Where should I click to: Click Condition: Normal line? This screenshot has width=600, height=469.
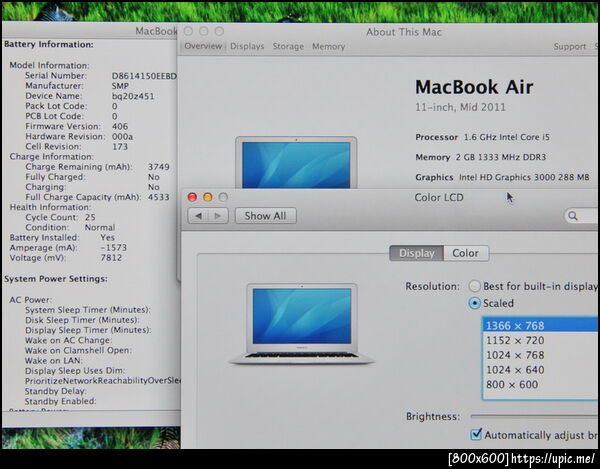click(x=70, y=227)
